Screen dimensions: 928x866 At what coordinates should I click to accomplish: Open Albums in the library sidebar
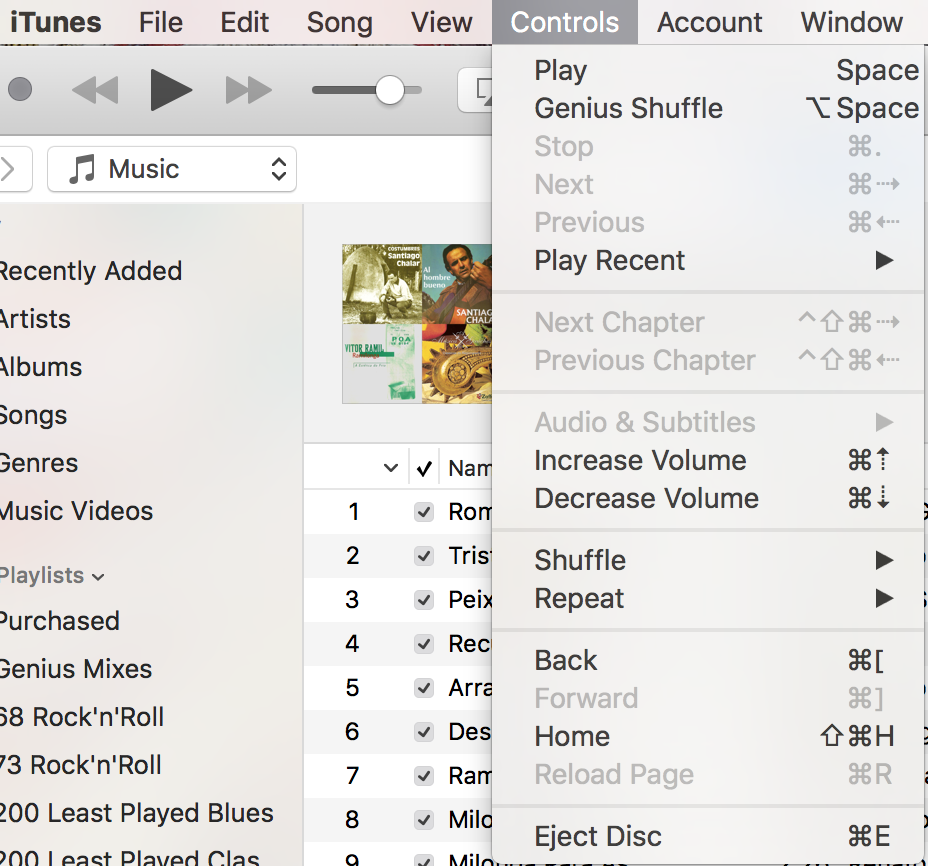coord(40,368)
